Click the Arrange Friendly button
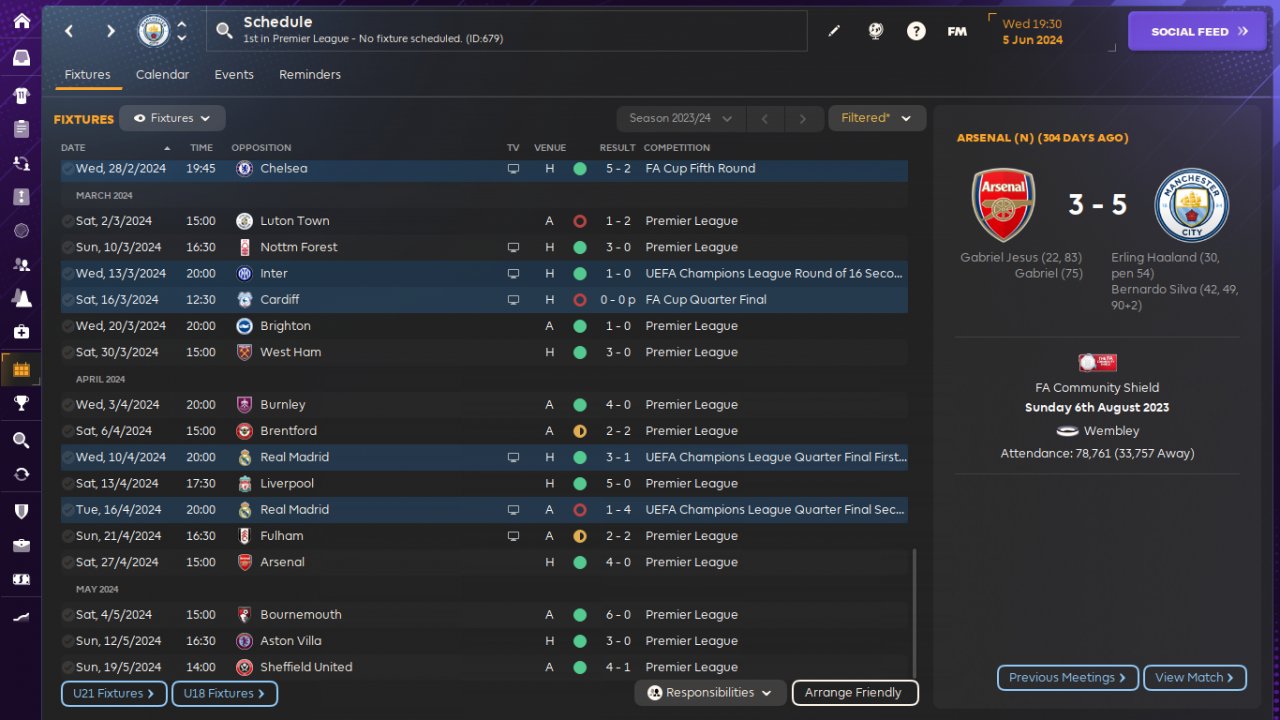1280x720 pixels. [x=854, y=692]
